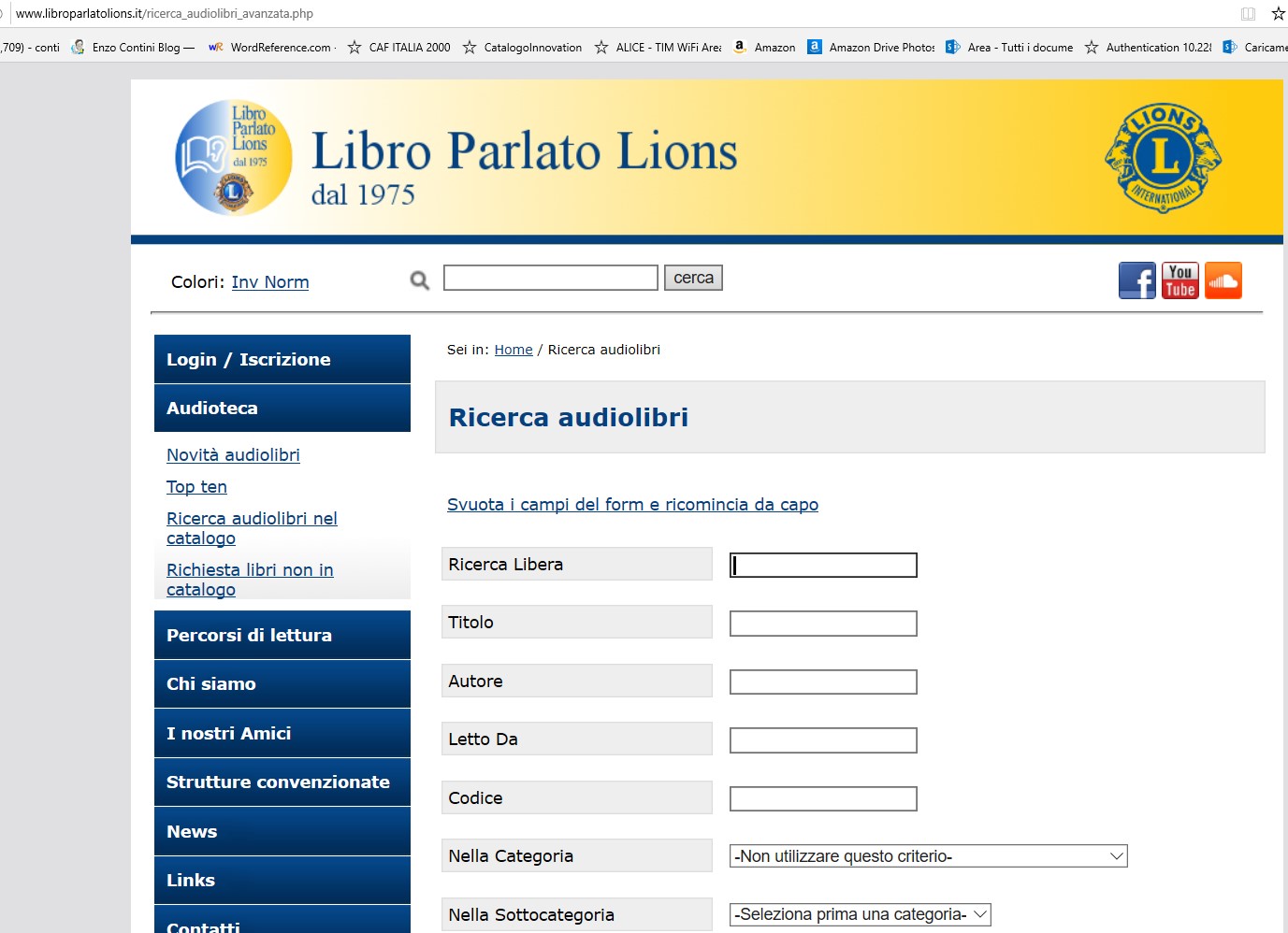
Task: Click the Lions International emblem
Action: (x=1163, y=158)
